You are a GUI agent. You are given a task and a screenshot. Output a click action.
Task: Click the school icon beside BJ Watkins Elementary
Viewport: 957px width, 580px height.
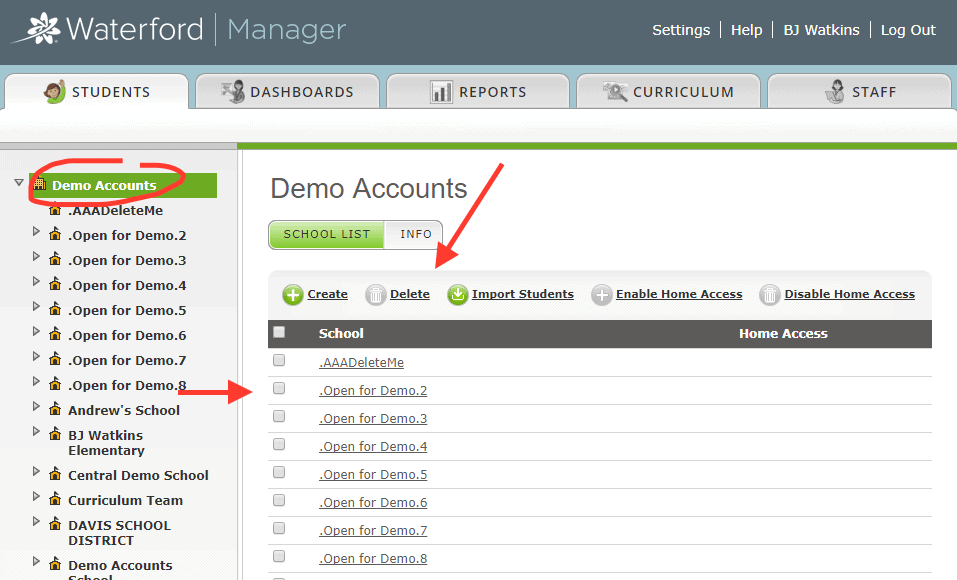tap(55, 434)
